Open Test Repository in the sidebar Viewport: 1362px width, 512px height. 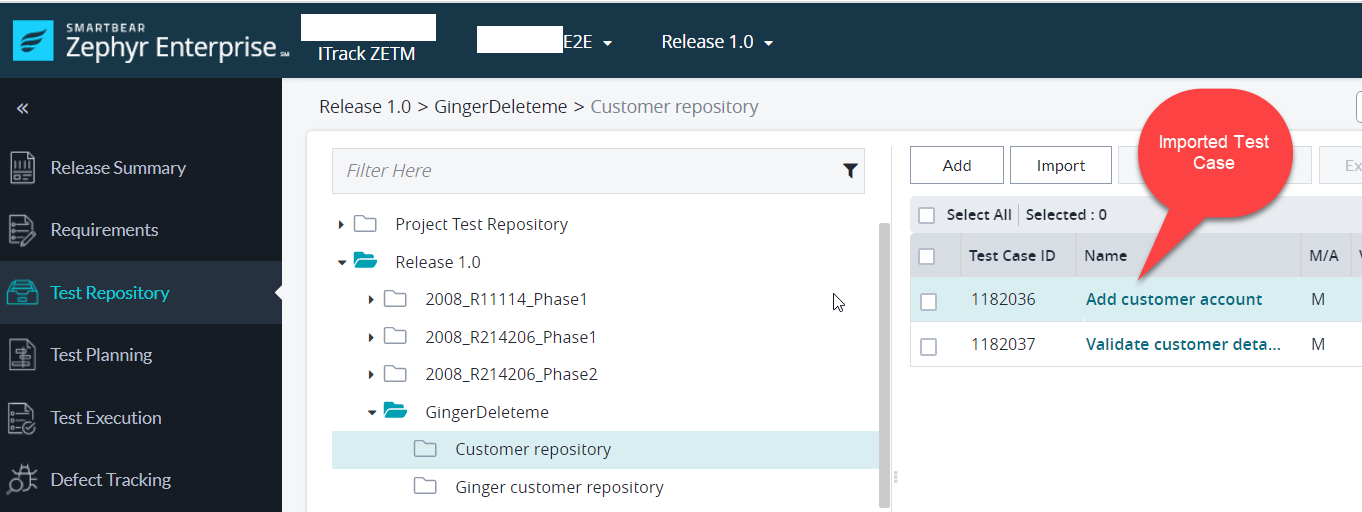pyautogui.click(x=110, y=293)
